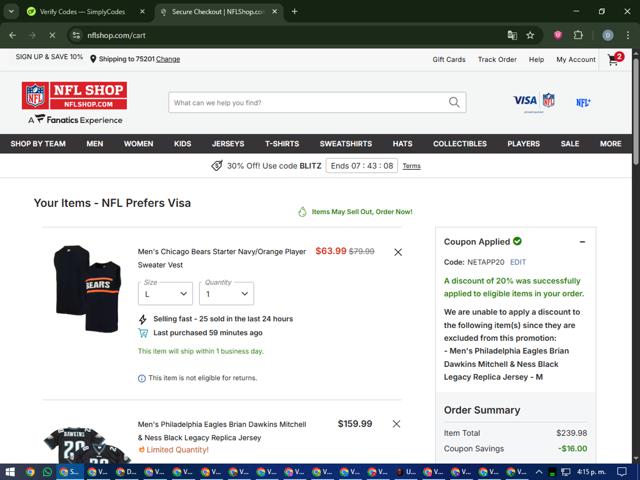640x480 pixels.
Task: Open the translate page icon
Action: click(x=512, y=35)
